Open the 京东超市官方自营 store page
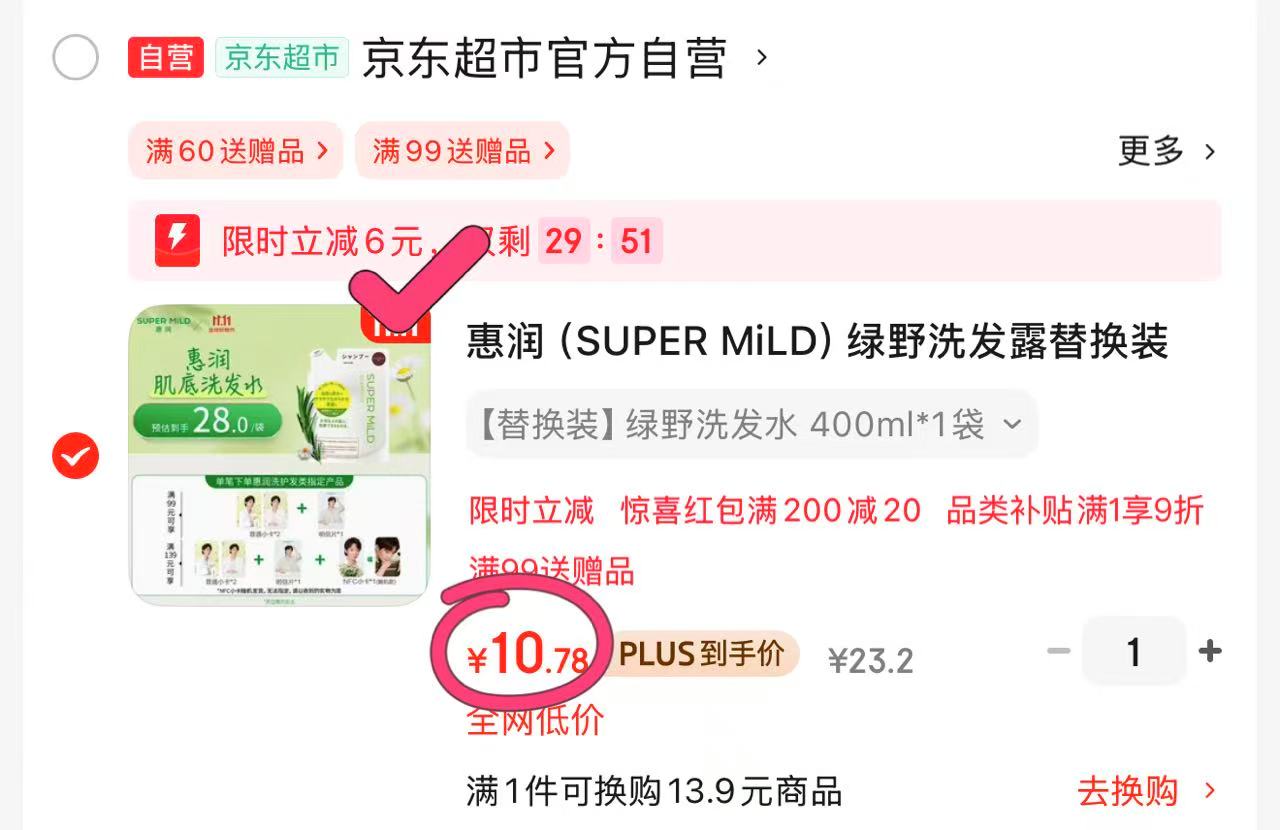 544,58
